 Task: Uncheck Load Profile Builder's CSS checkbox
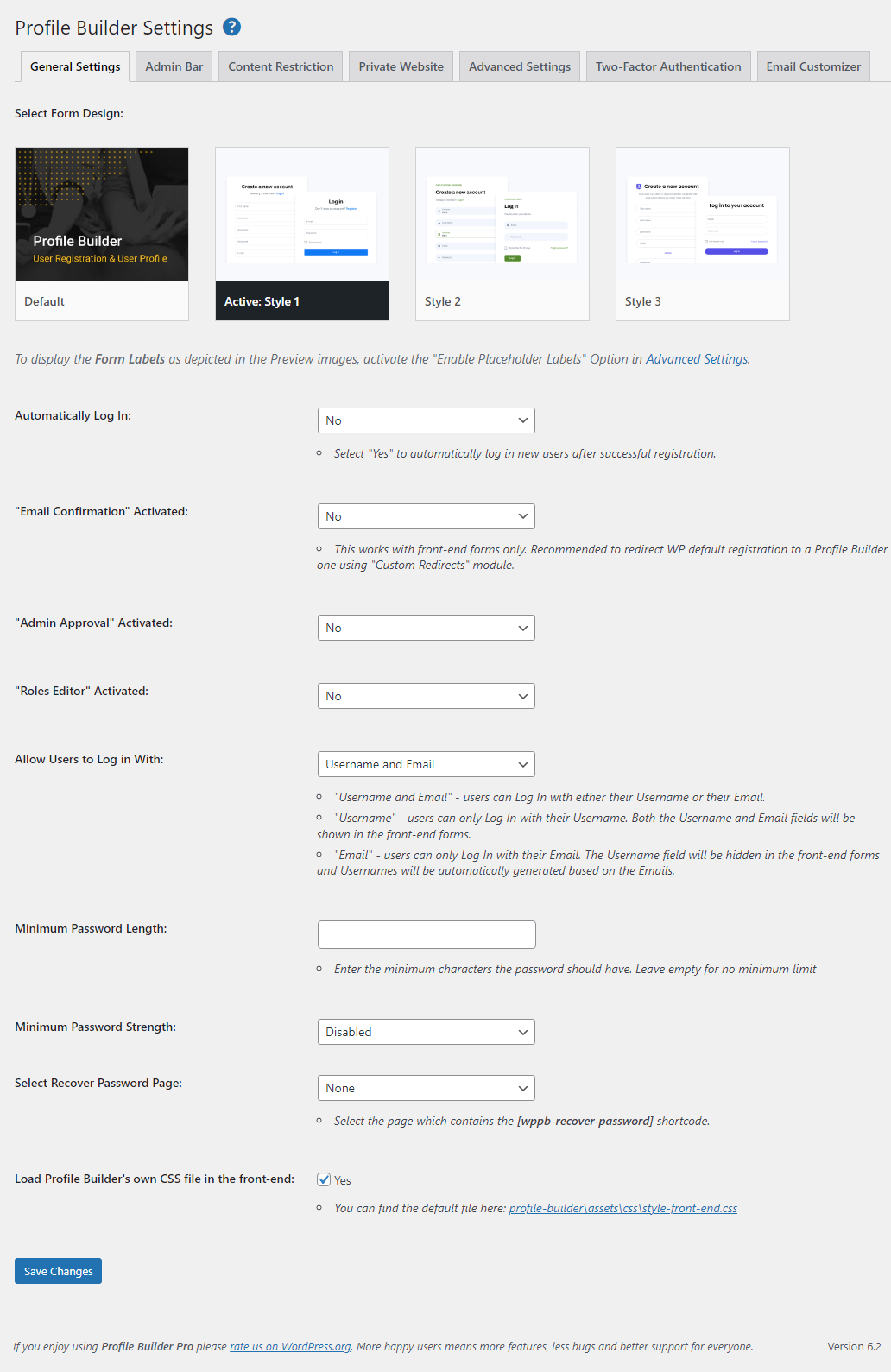pyautogui.click(x=324, y=1179)
